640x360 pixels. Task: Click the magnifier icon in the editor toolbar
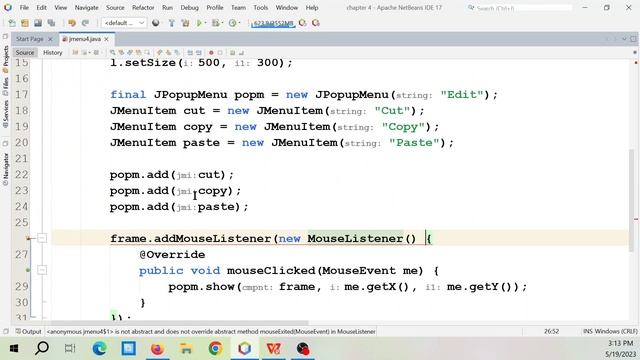tap(112, 53)
